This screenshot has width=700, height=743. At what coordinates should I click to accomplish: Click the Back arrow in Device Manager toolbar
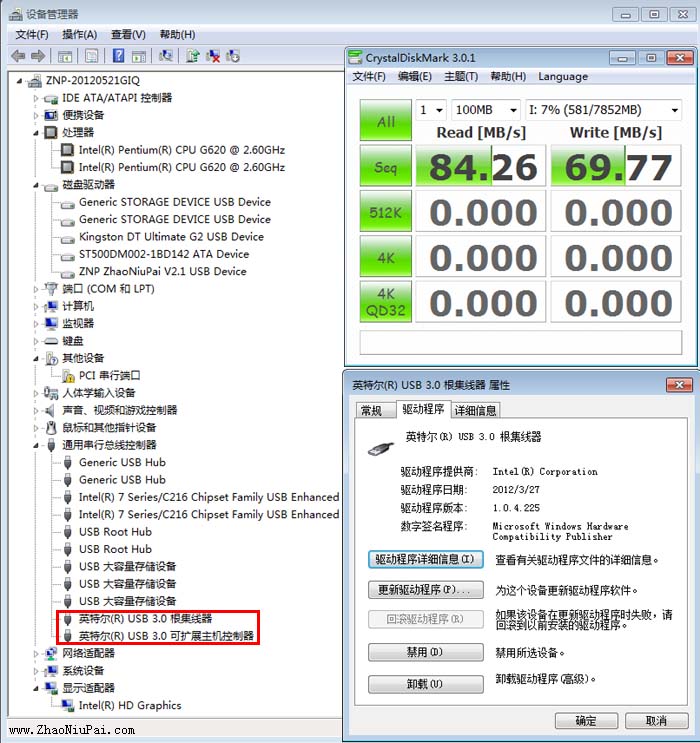pos(18,56)
